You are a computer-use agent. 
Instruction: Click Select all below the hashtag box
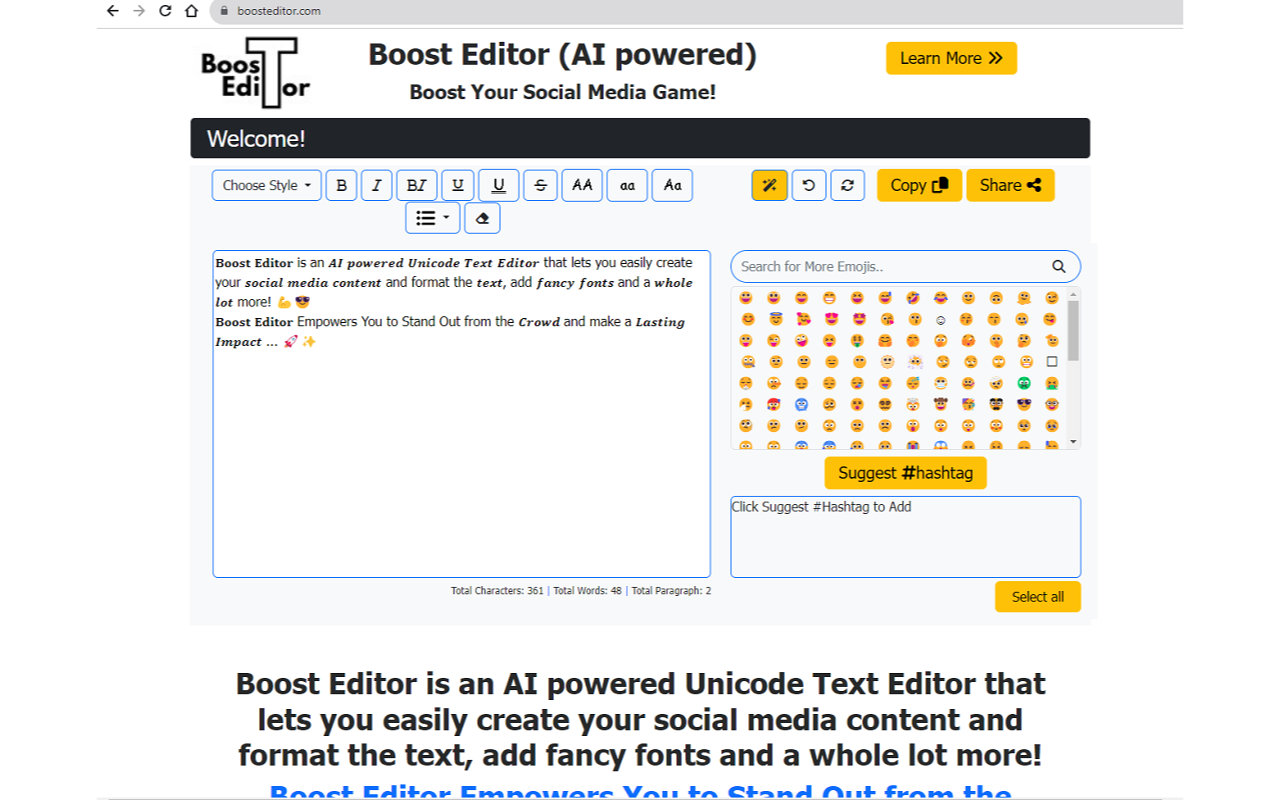[1037, 596]
